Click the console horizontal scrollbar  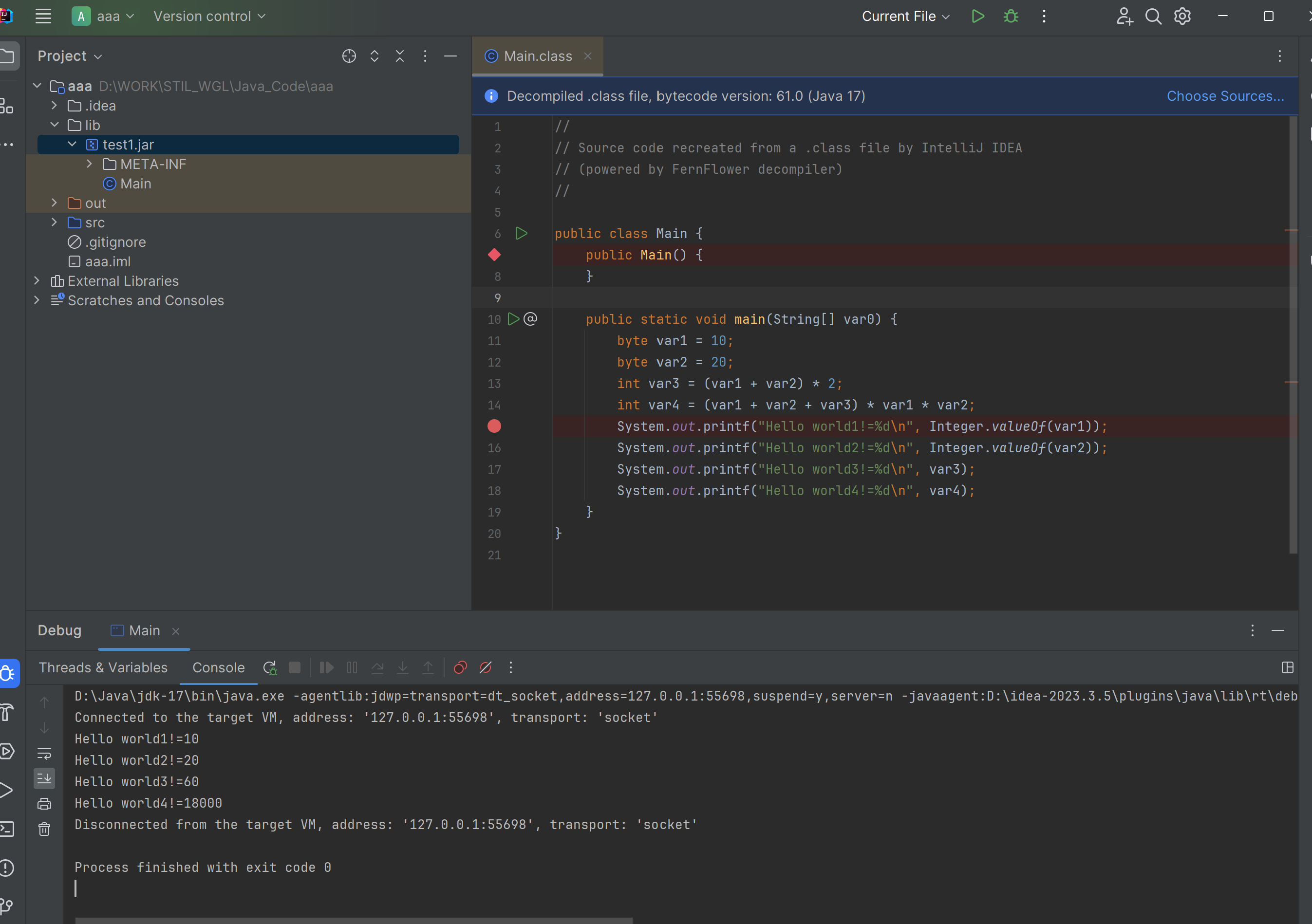[x=353, y=920]
